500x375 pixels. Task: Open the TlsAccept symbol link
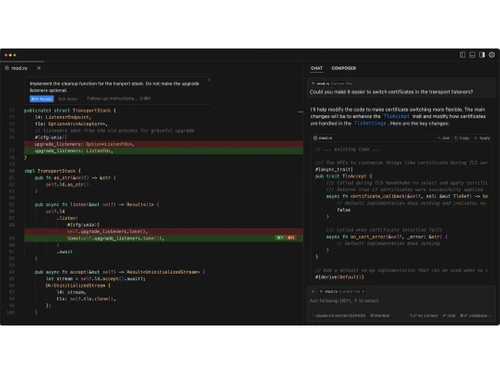(x=396, y=116)
